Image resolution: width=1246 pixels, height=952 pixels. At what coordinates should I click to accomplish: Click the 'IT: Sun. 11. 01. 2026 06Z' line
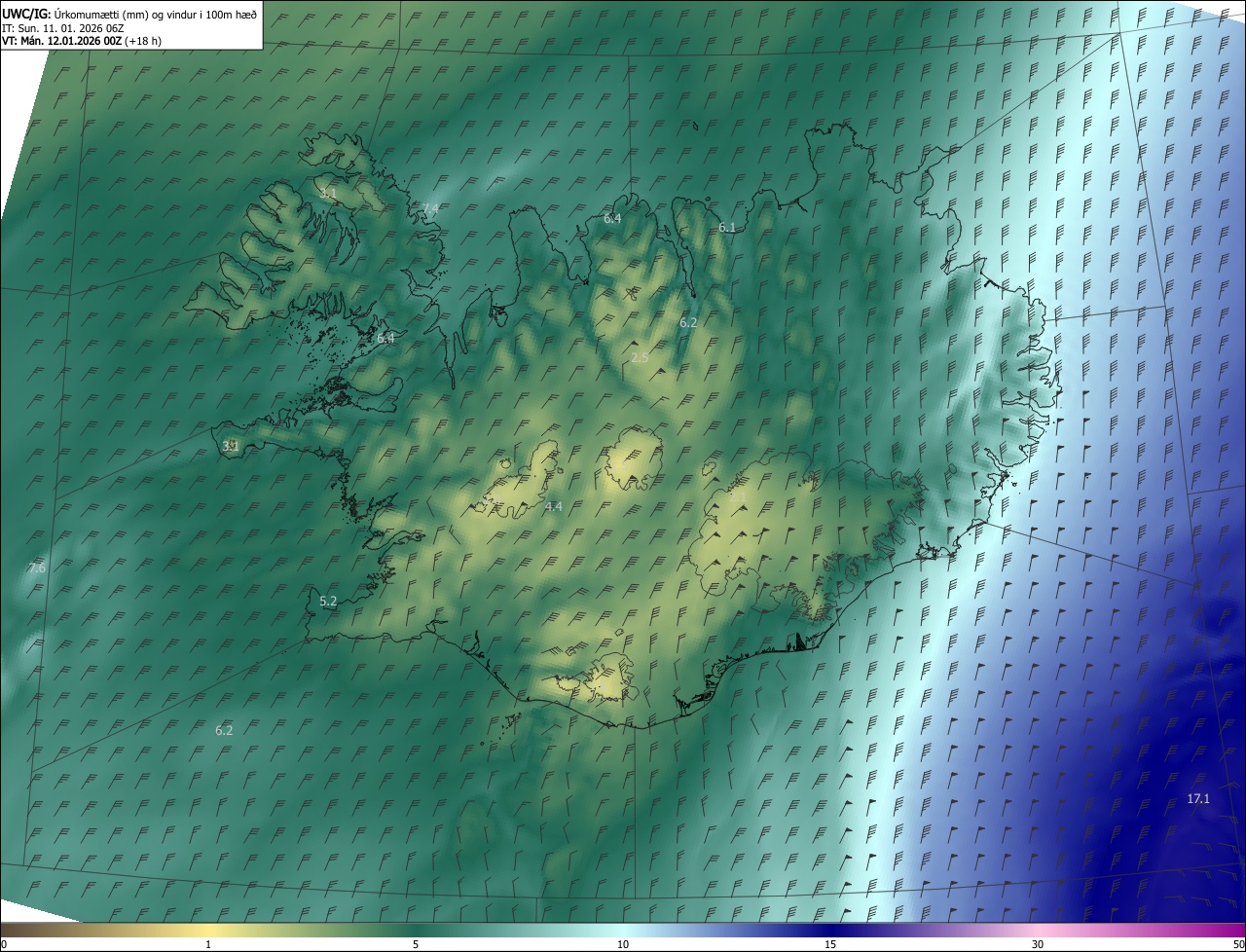click(x=63, y=27)
